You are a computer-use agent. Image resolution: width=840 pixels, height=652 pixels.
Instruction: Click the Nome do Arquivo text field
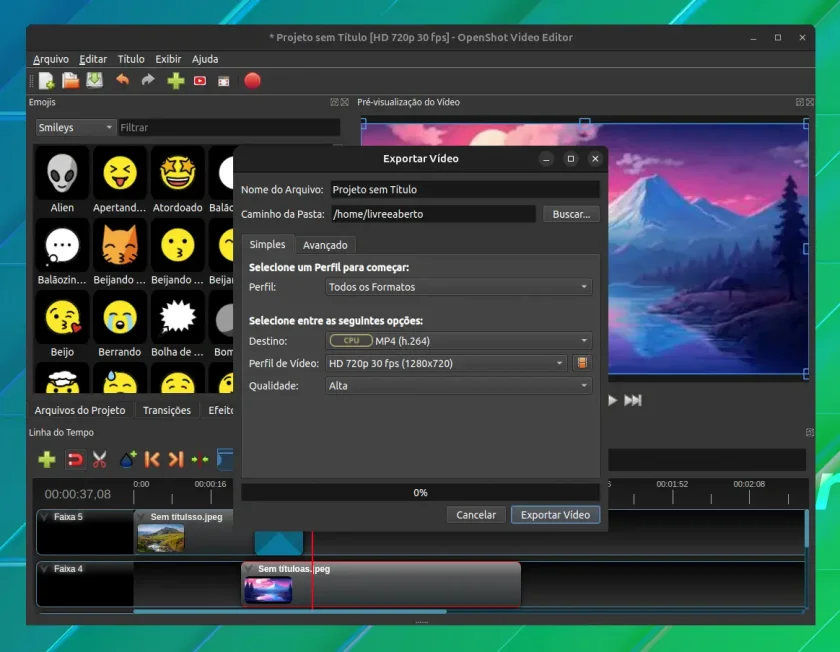pos(465,190)
